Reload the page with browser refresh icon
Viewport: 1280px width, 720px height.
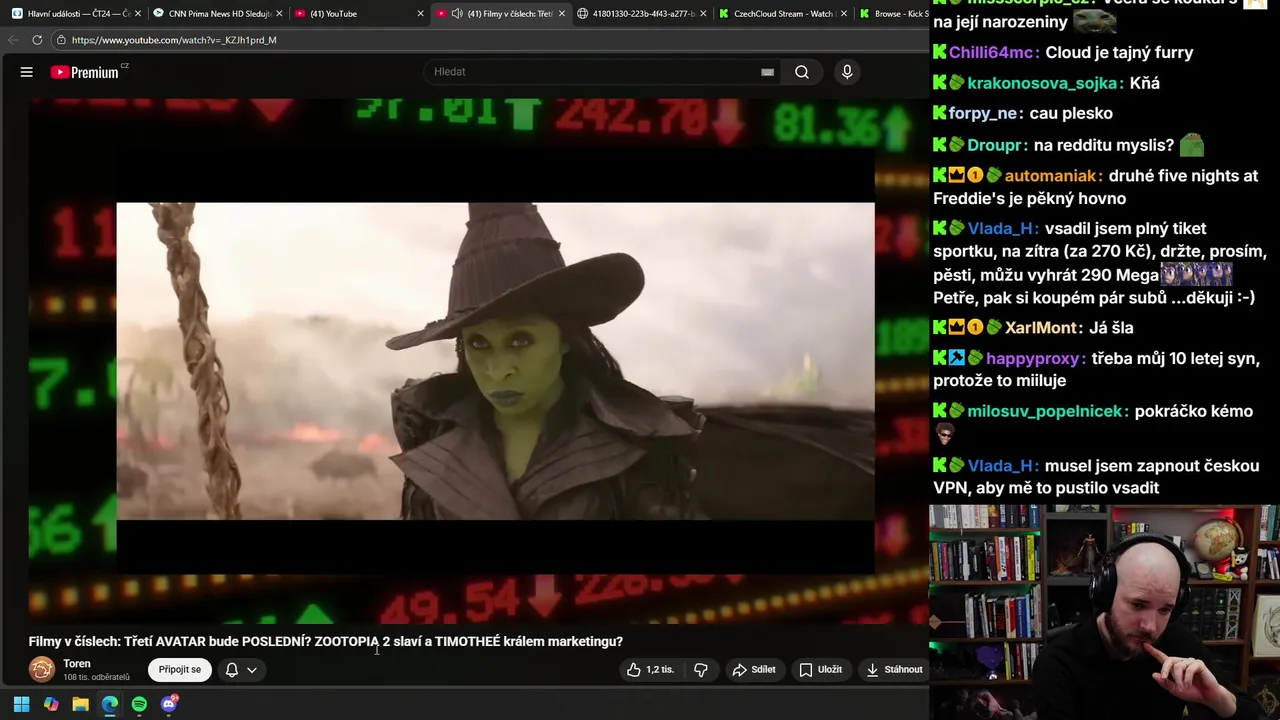(37, 40)
